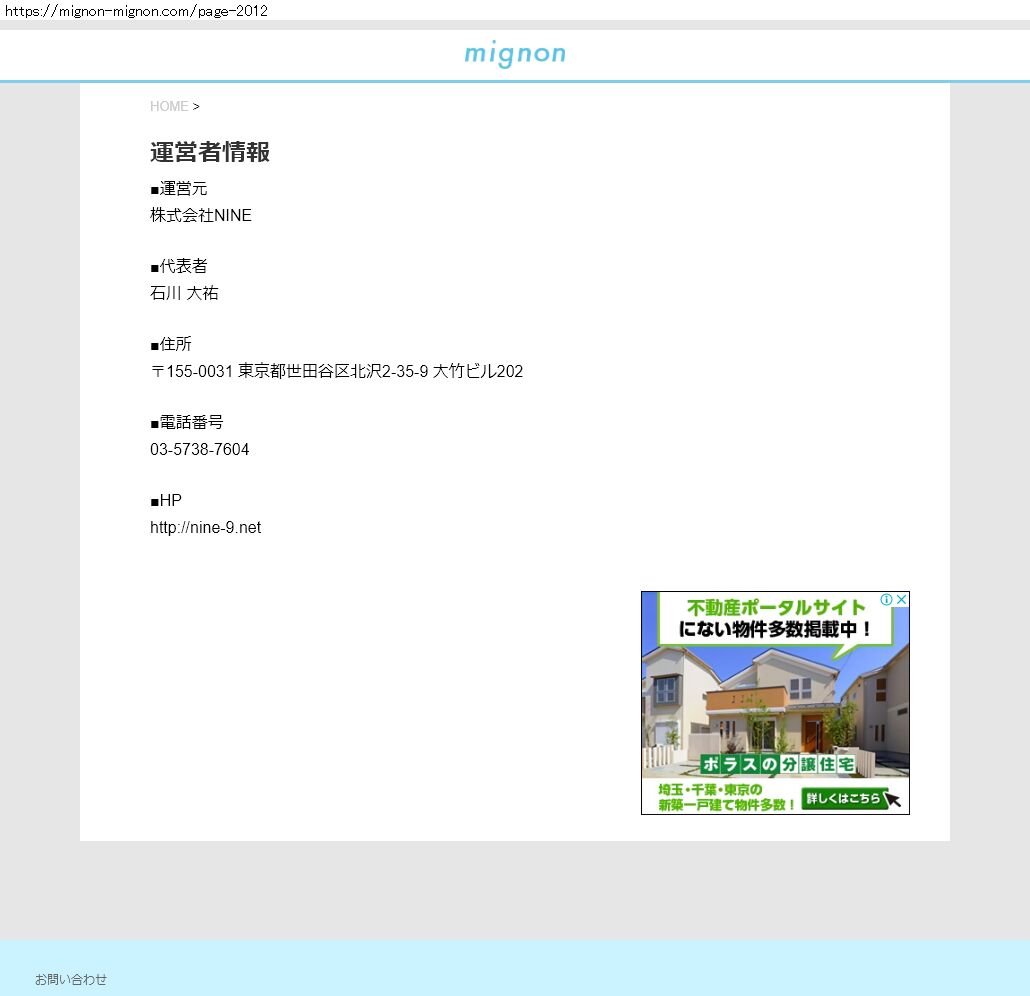Select the address line 〒155-0031
Image resolution: width=1030 pixels, height=996 pixels.
click(336, 371)
